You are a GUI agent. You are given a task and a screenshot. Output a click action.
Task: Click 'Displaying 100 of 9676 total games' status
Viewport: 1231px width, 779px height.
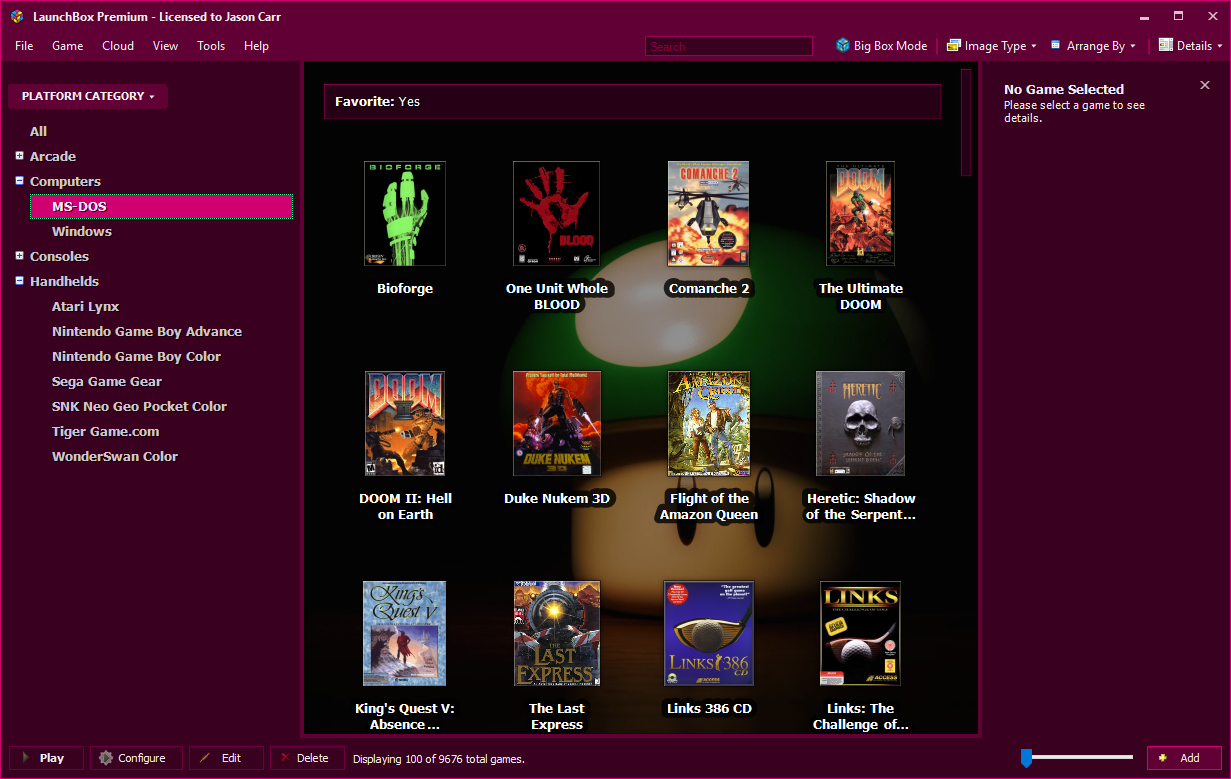439,759
